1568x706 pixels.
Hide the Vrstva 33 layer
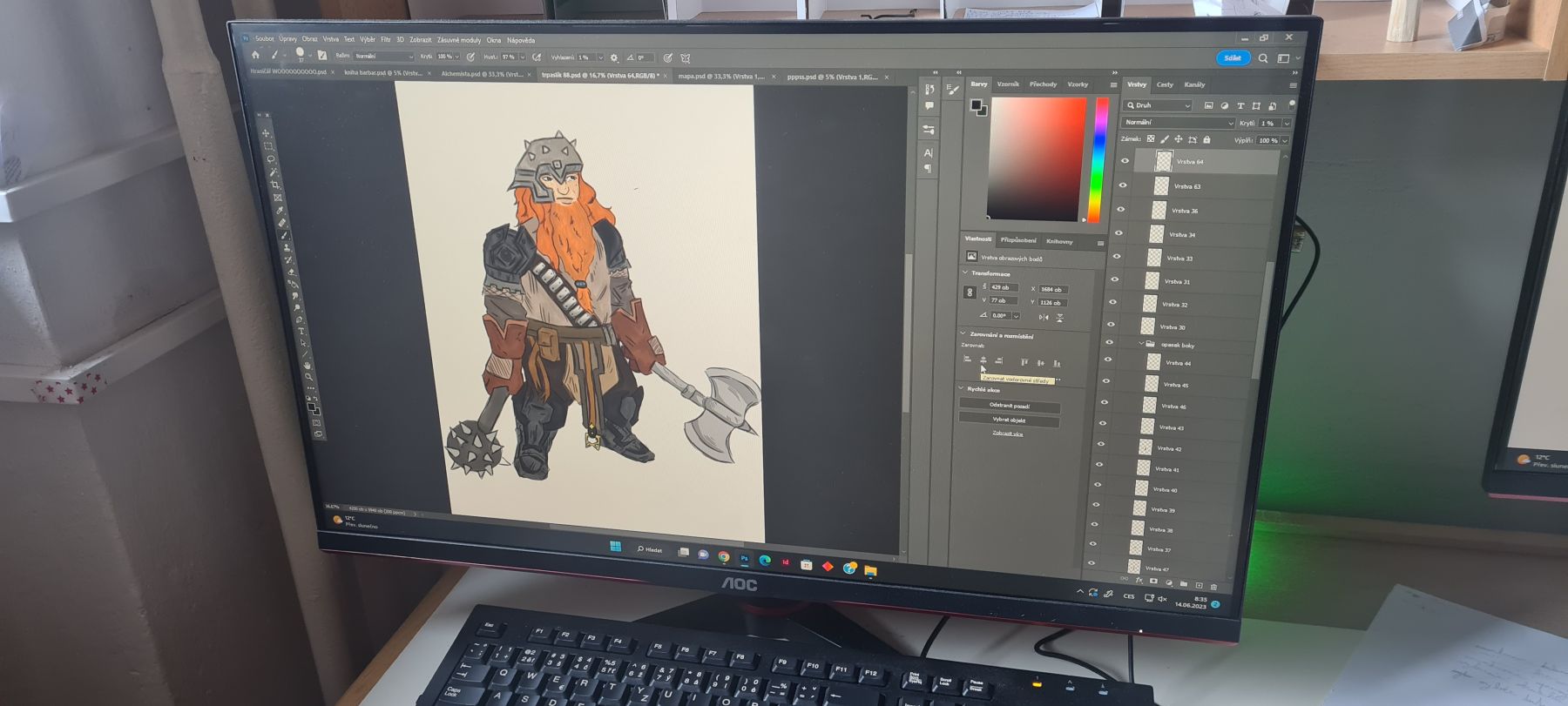tap(1117, 257)
